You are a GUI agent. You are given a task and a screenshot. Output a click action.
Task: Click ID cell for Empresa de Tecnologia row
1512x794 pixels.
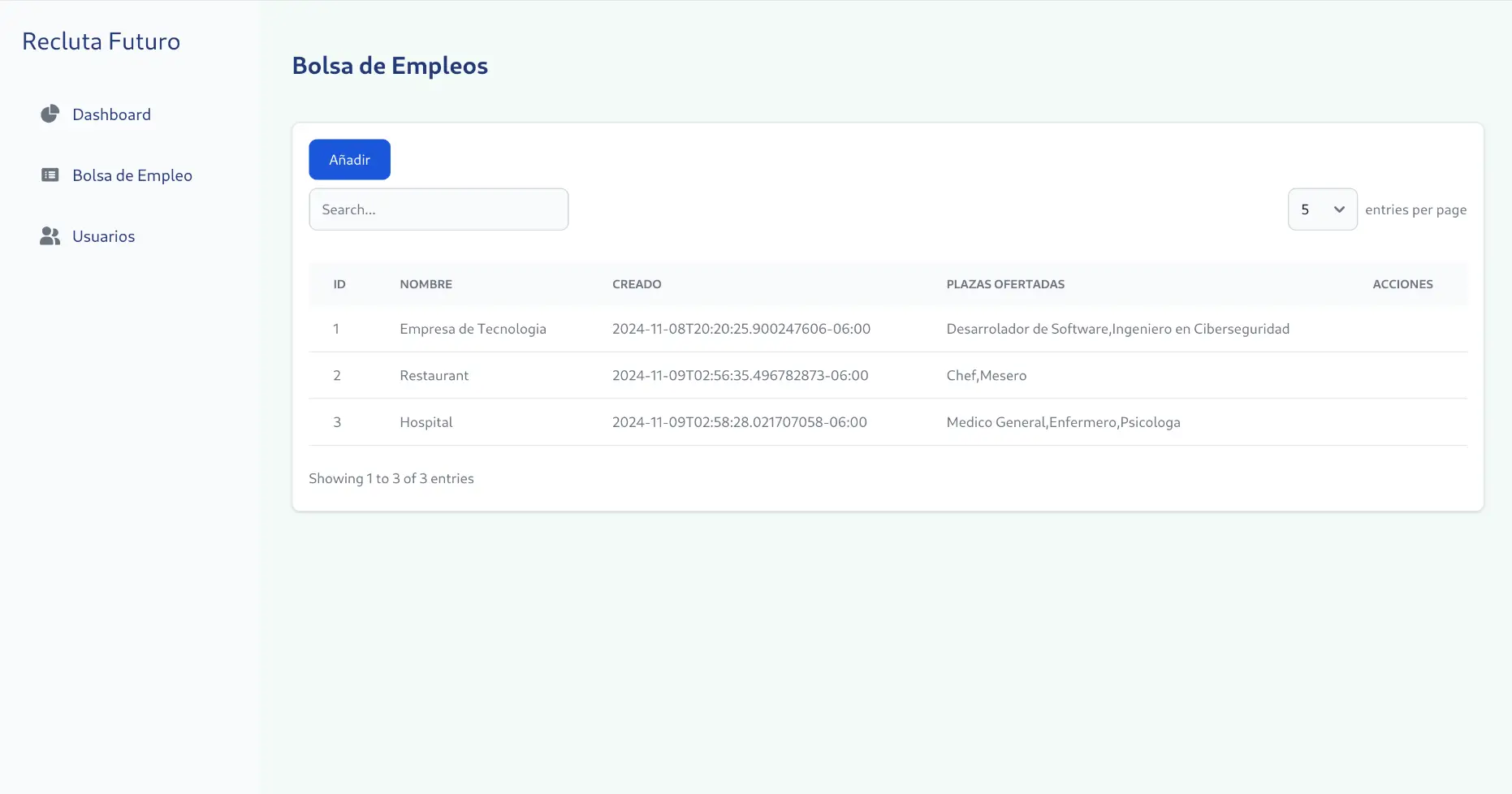pos(336,329)
